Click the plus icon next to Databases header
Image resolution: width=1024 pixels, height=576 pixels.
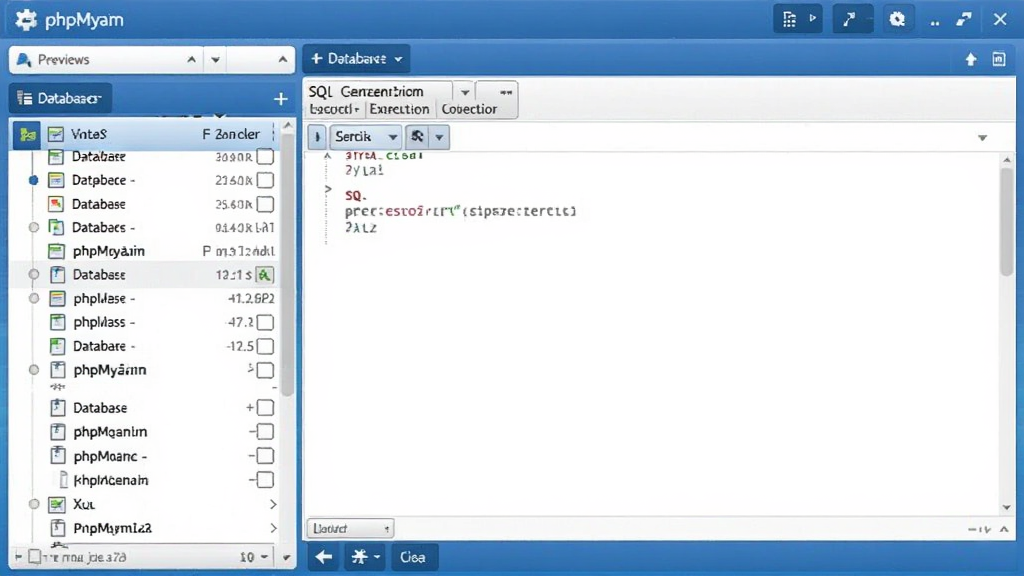(281, 99)
